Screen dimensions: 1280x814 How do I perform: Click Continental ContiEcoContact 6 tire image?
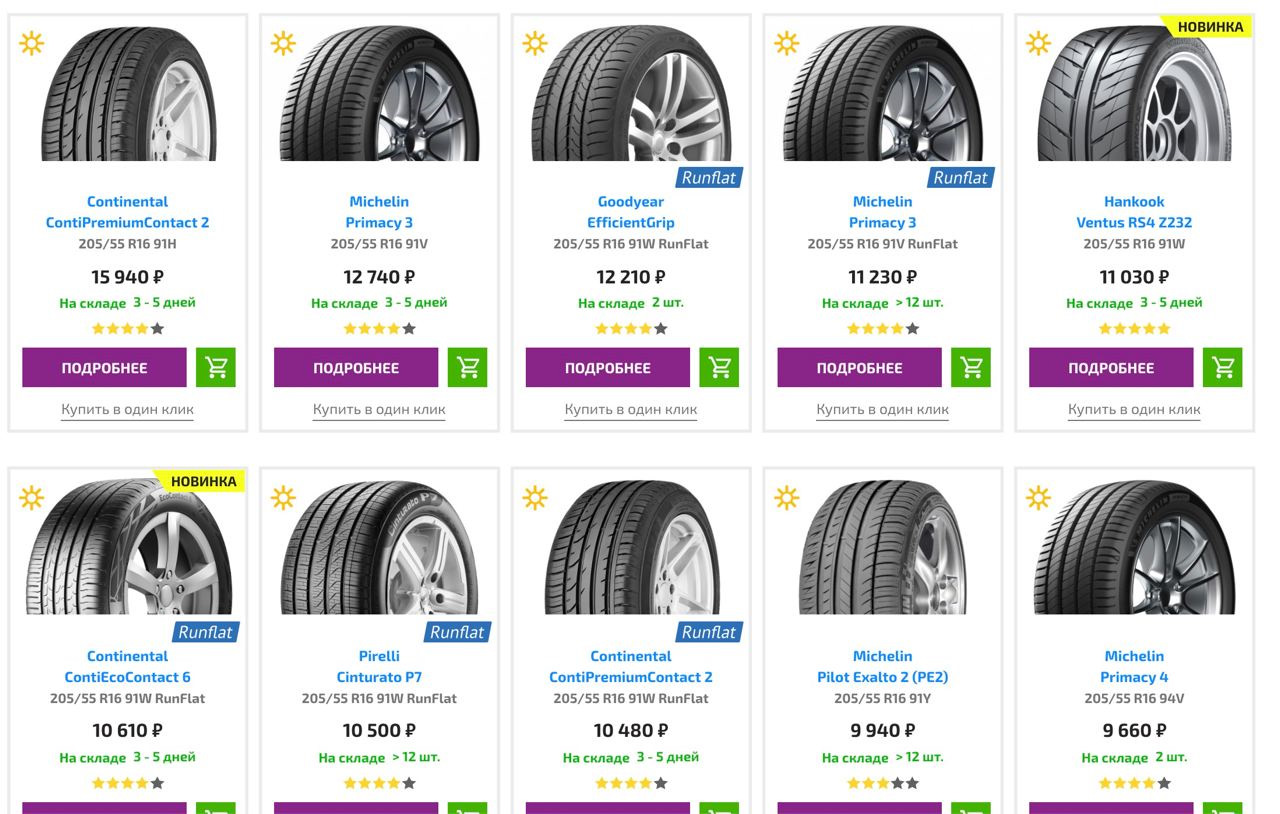pyautogui.click(x=129, y=550)
